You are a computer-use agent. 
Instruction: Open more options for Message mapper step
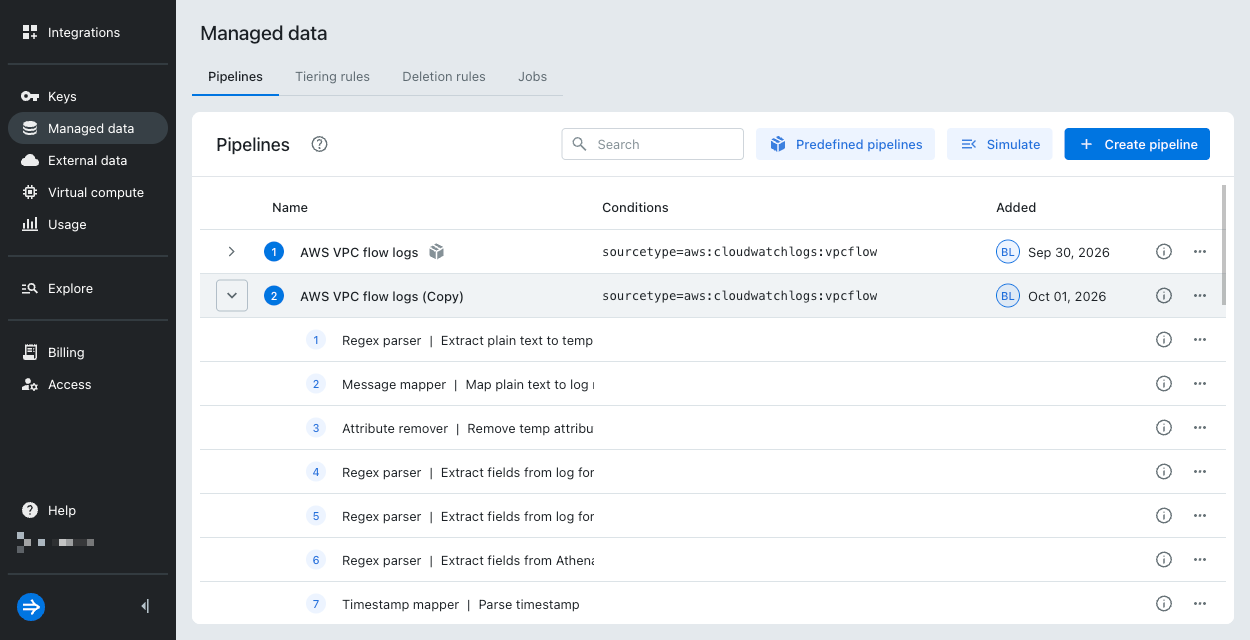(x=1200, y=384)
